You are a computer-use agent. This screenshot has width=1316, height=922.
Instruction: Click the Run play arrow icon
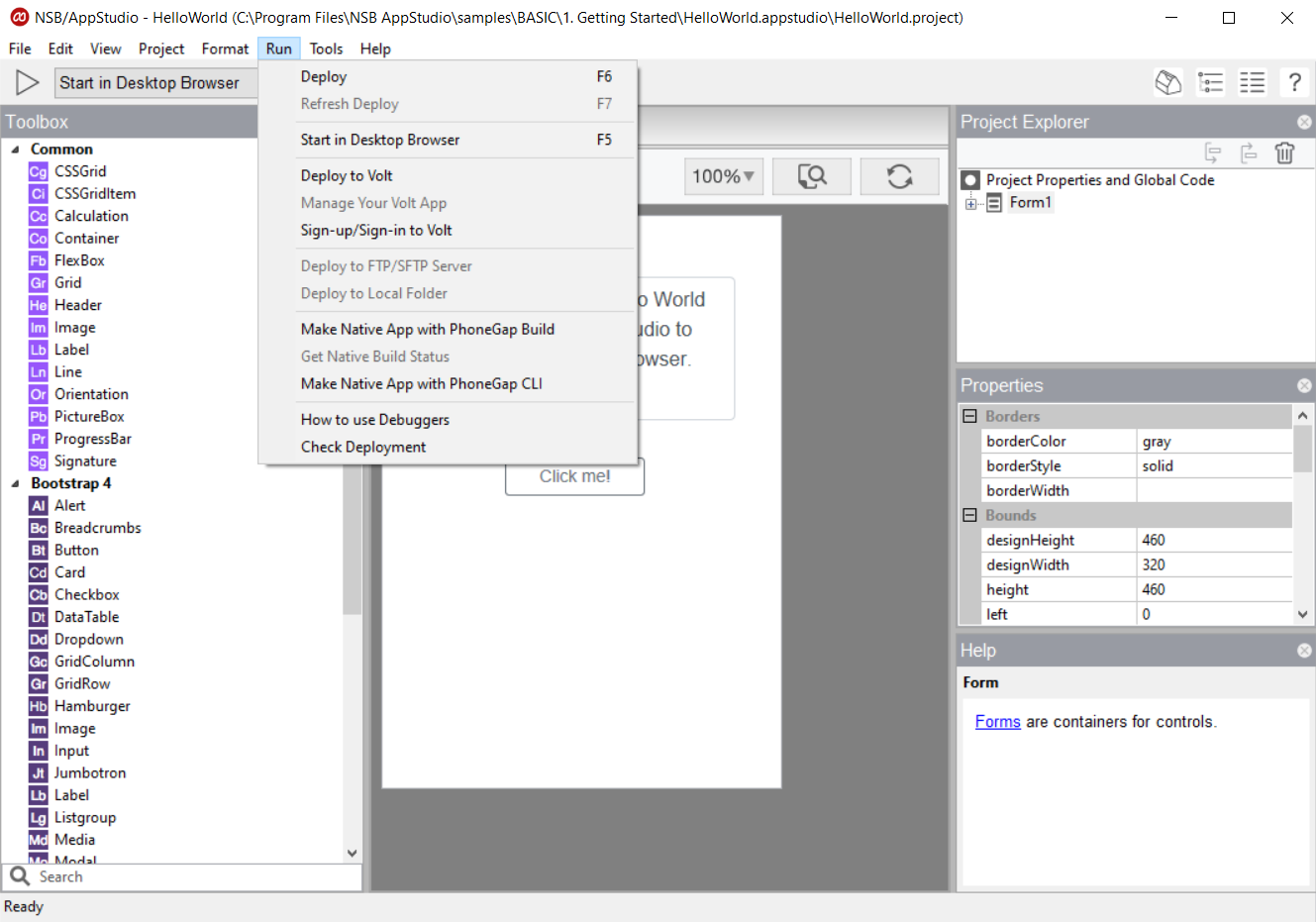pos(28,83)
